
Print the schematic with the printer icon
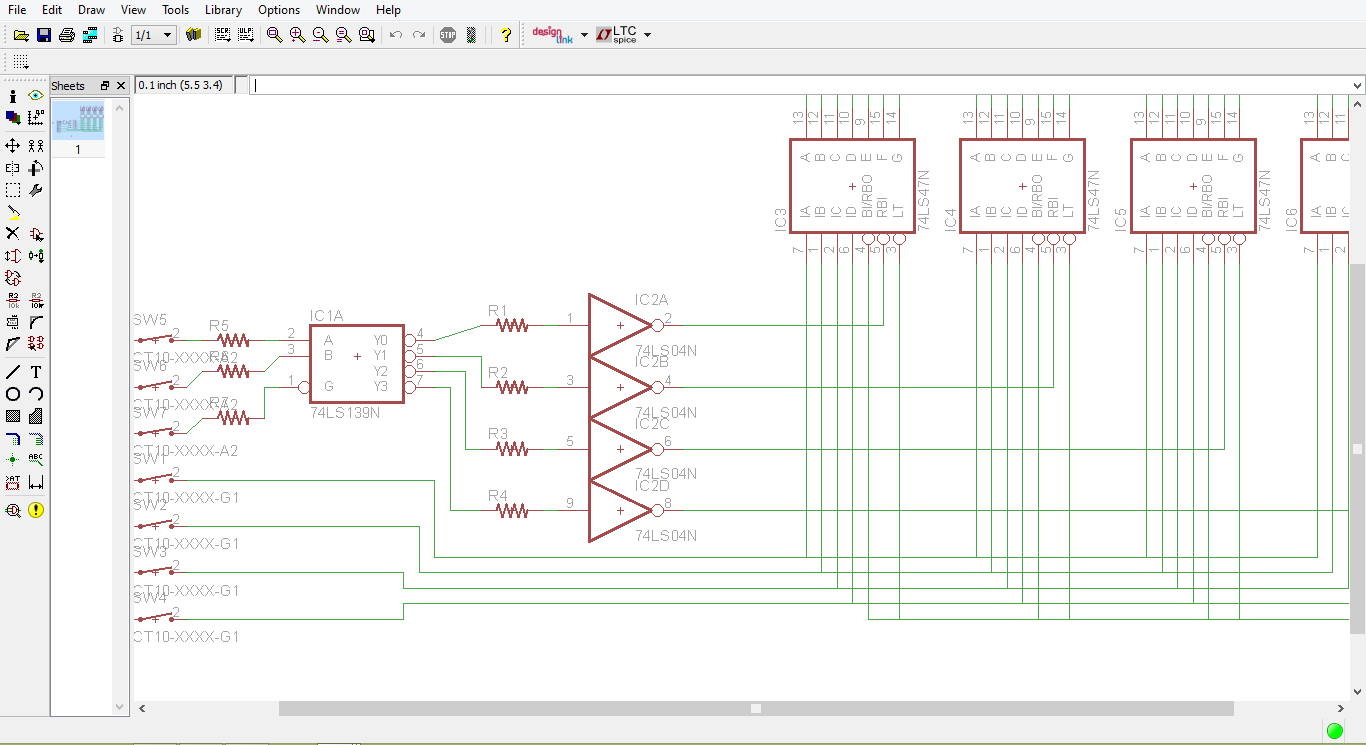click(67, 35)
